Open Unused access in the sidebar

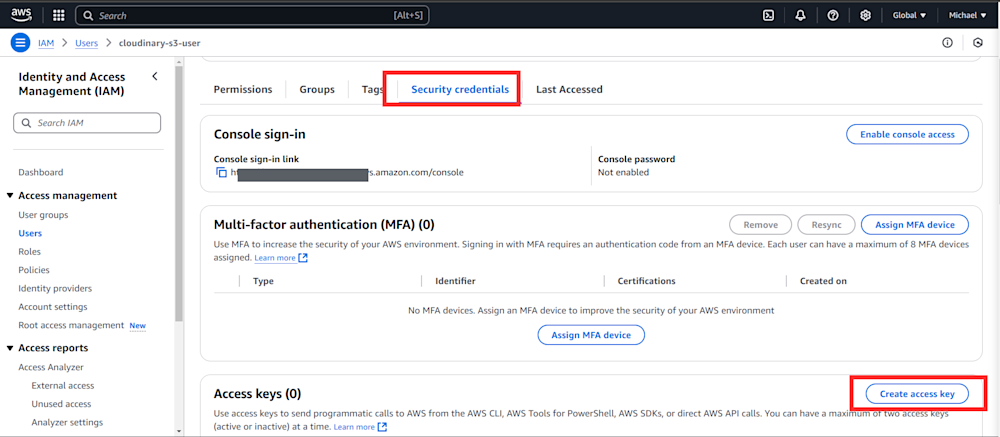(61, 404)
